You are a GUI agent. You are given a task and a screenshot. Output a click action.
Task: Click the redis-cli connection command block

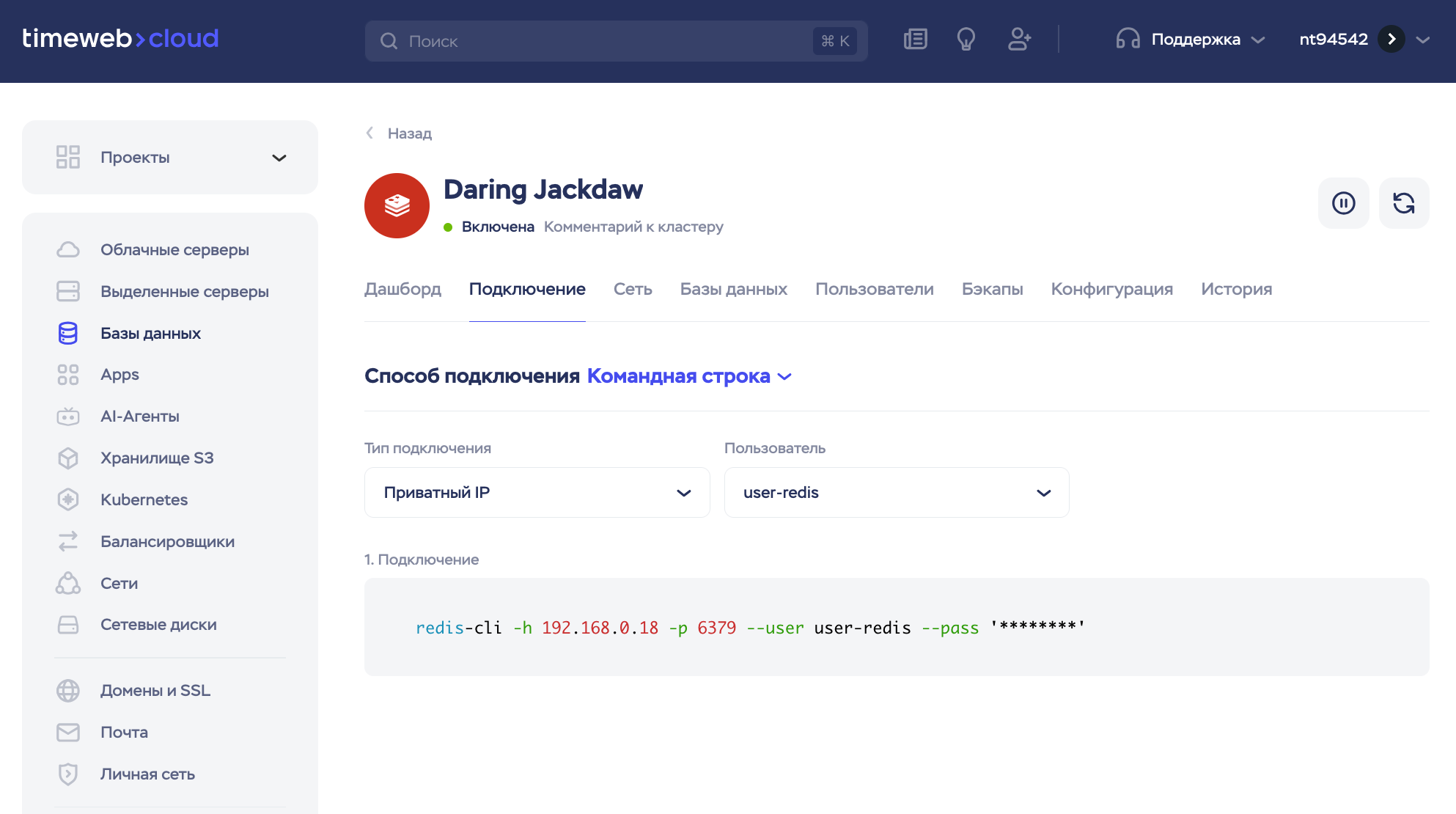pyautogui.click(x=897, y=627)
